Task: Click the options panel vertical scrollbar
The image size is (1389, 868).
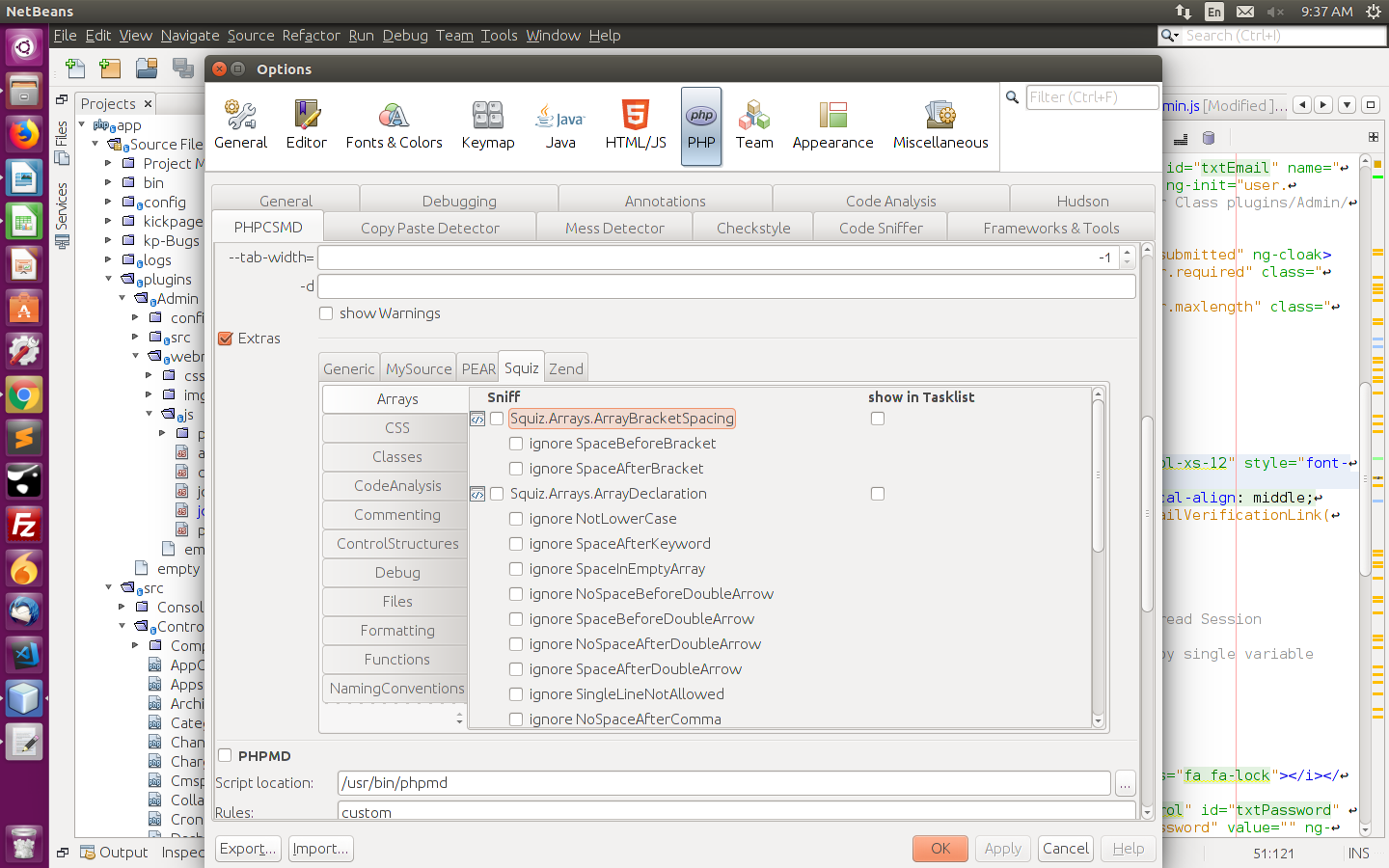Action: coord(1147,514)
